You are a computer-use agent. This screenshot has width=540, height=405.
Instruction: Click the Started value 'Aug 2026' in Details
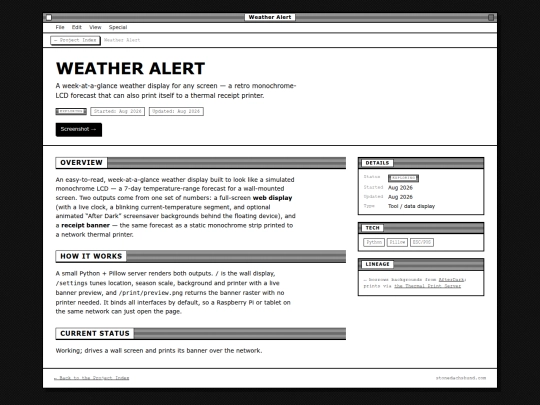pos(400,188)
